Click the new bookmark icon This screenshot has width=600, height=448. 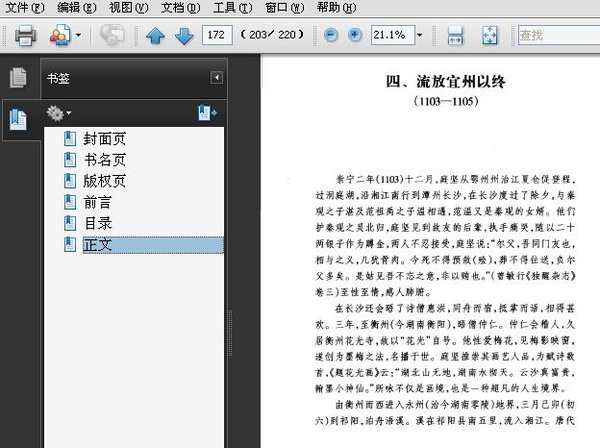coord(207,113)
